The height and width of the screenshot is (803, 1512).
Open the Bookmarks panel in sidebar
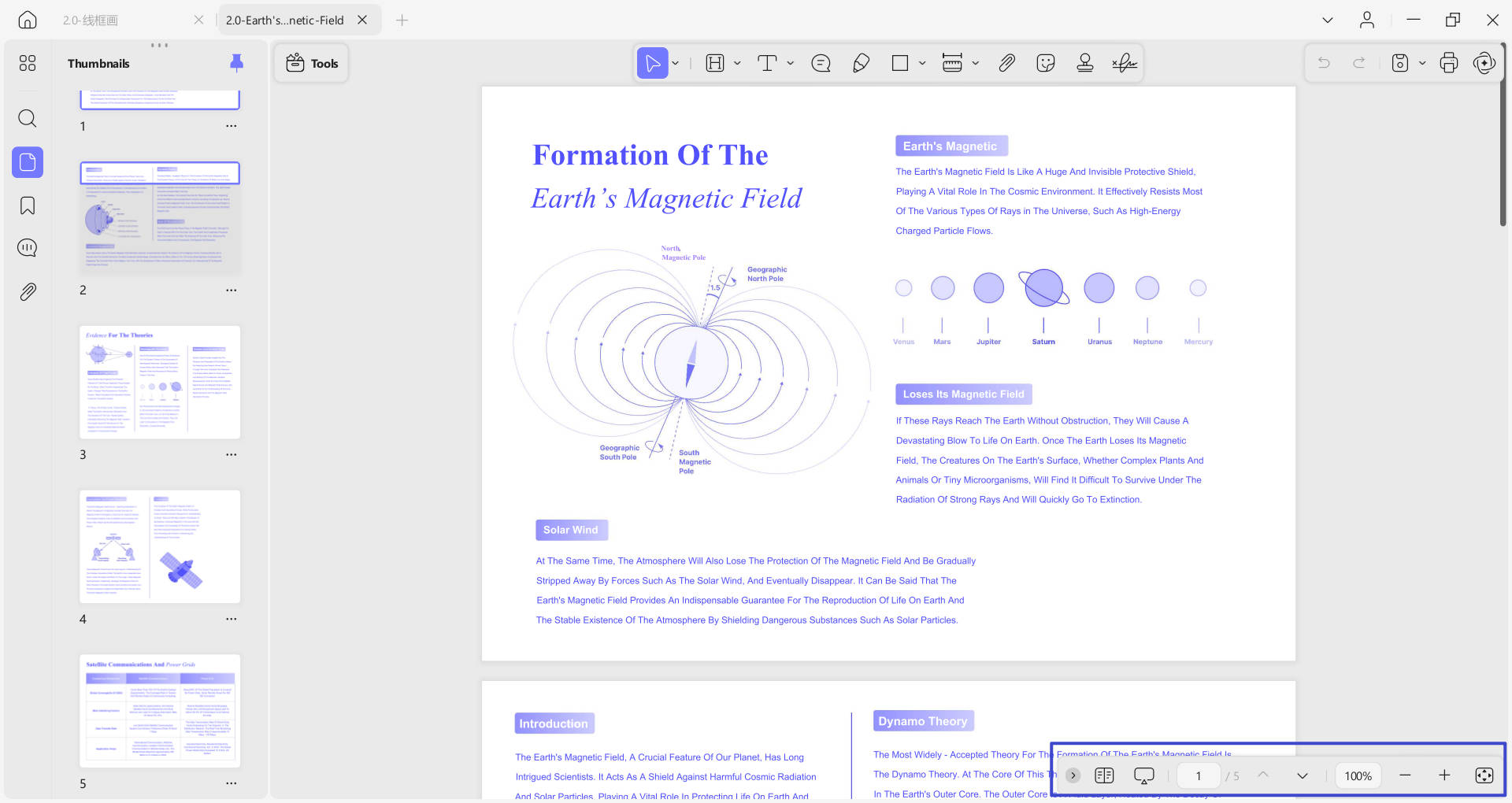28,205
